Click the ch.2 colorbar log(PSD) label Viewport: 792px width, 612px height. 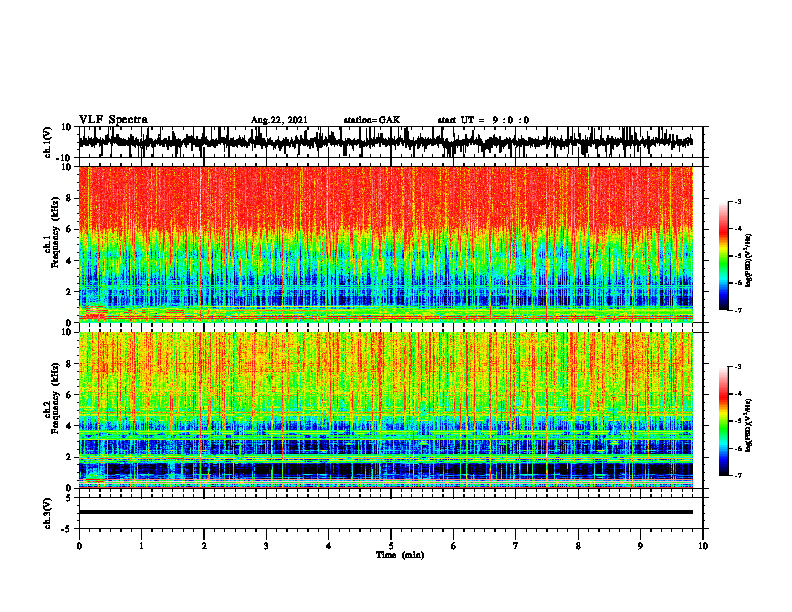tap(749, 424)
